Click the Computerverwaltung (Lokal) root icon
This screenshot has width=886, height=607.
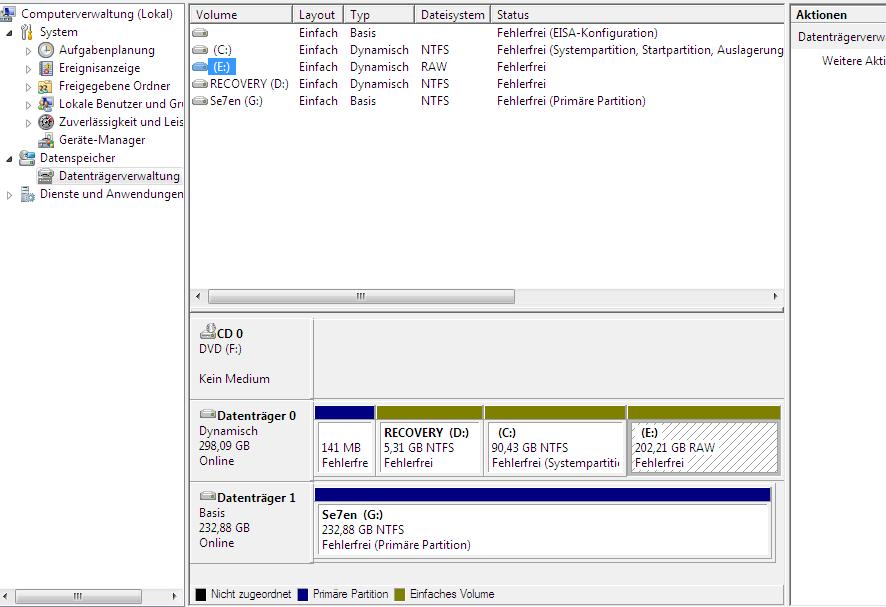coord(7,14)
